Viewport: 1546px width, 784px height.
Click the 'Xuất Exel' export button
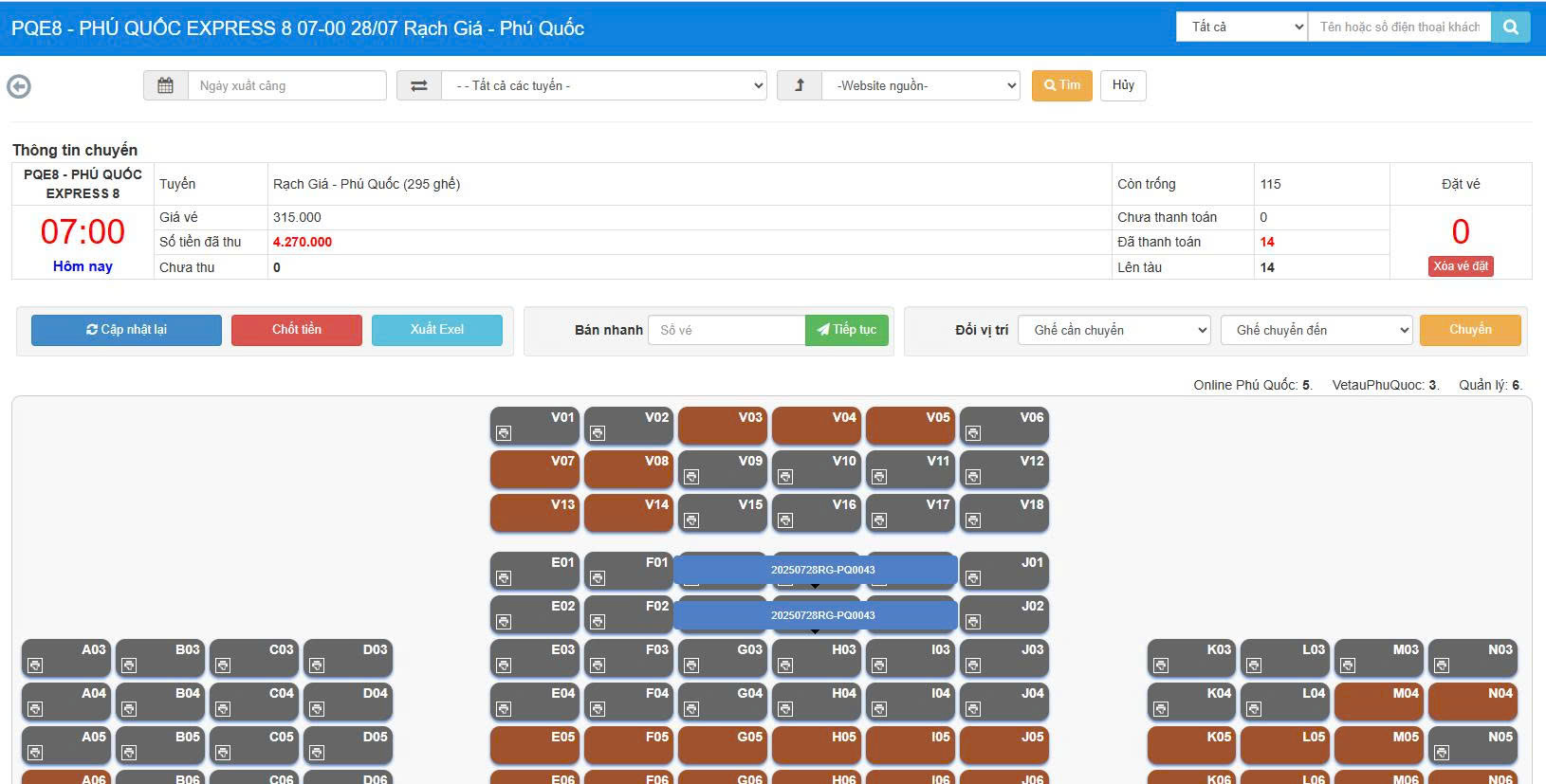coord(436,330)
